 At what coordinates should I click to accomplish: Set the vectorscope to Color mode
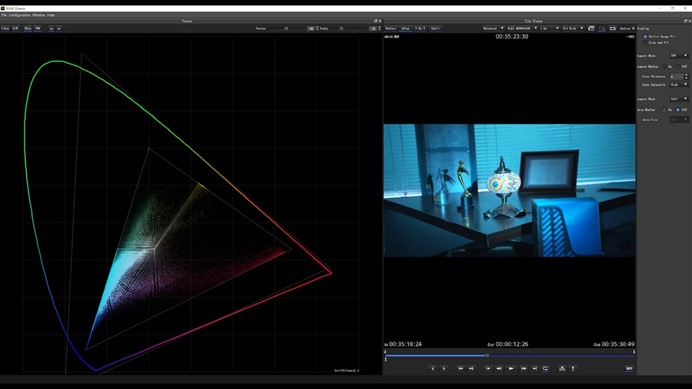(5, 29)
